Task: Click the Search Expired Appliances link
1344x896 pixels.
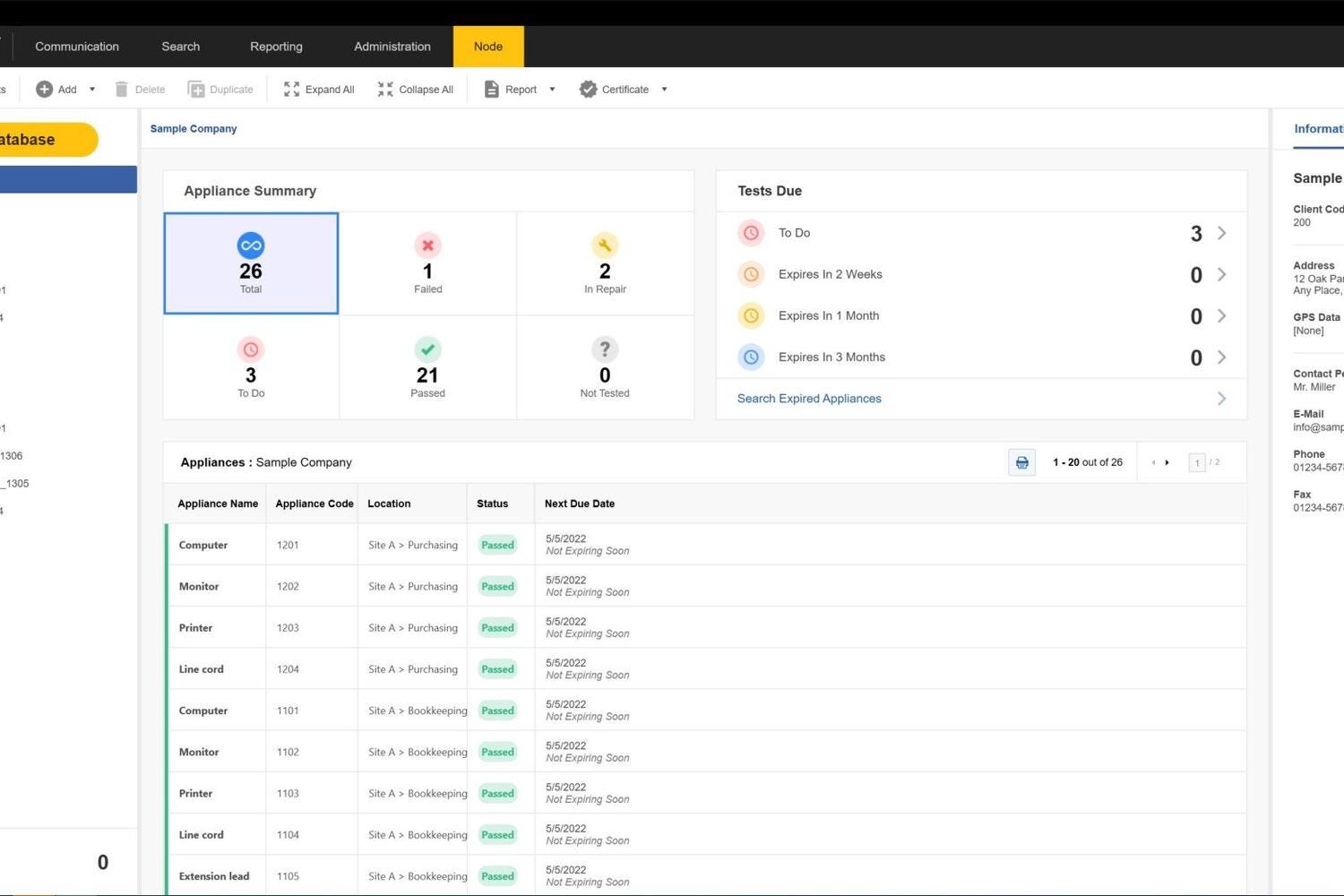Action: pos(809,399)
